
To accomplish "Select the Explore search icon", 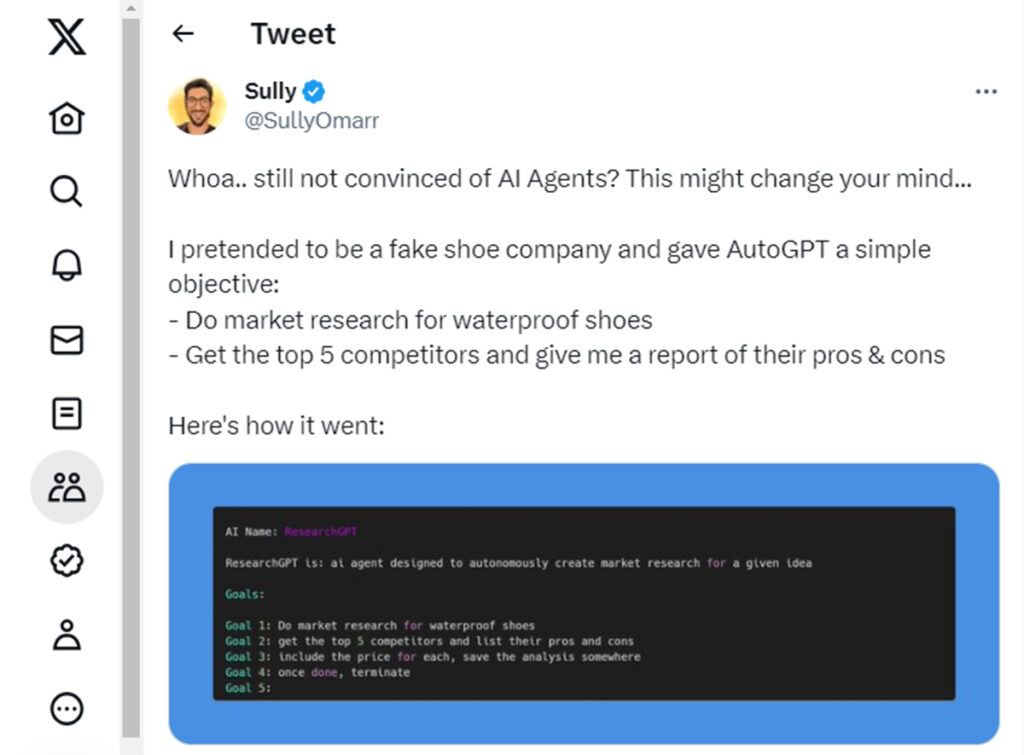I will 65,191.
